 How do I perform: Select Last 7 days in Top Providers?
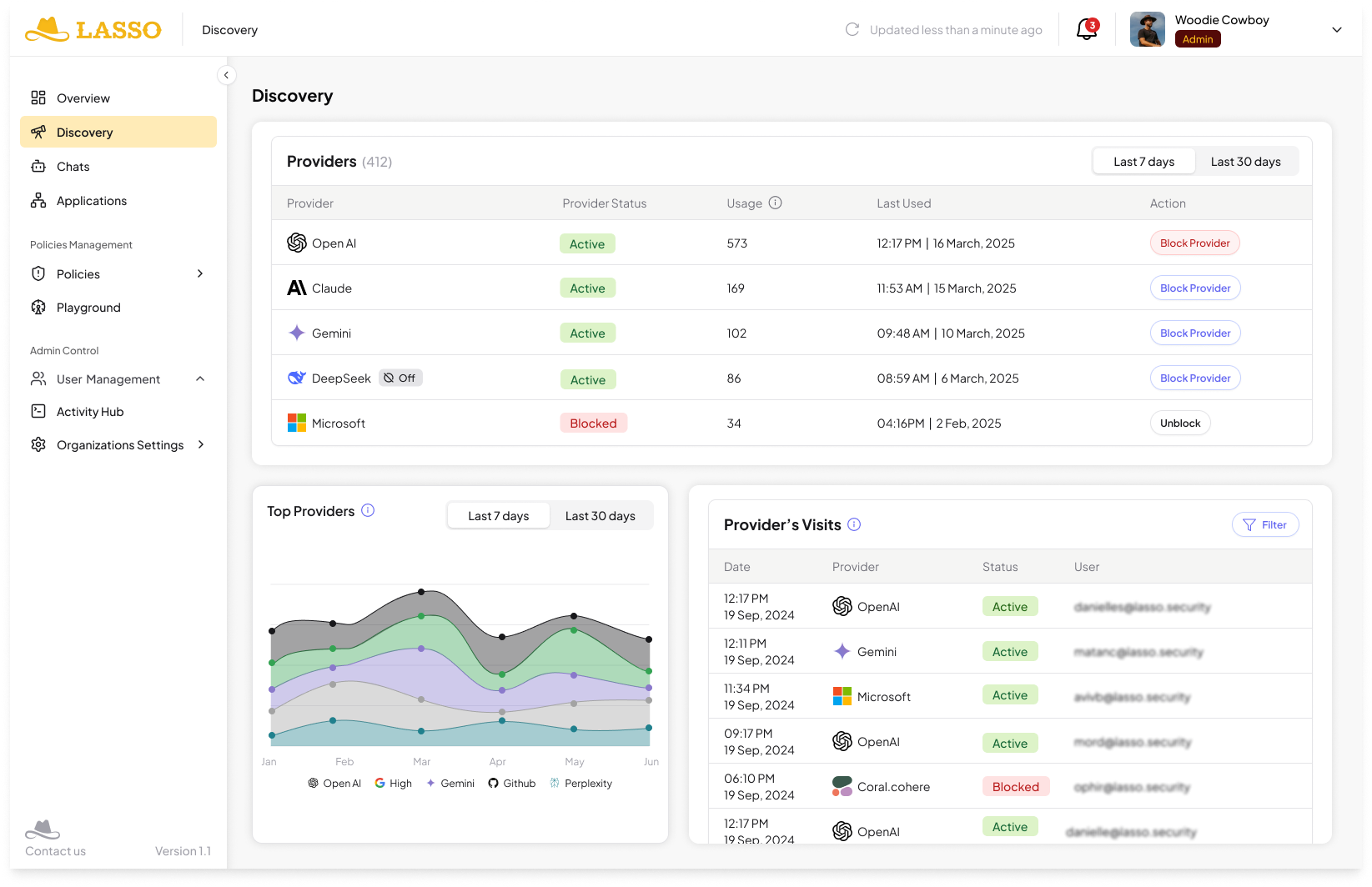click(x=498, y=516)
